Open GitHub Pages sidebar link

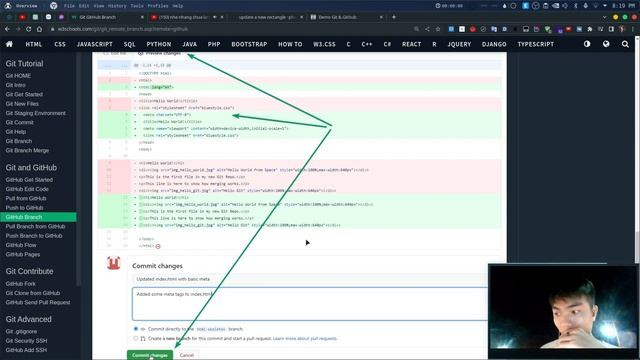[x=23, y=254]
